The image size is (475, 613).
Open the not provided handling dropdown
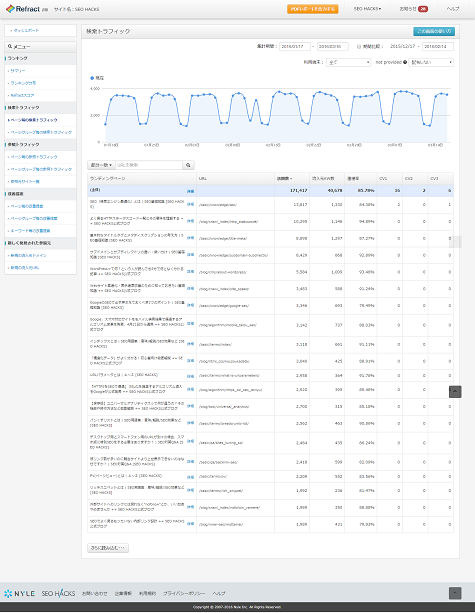[431, 62]
